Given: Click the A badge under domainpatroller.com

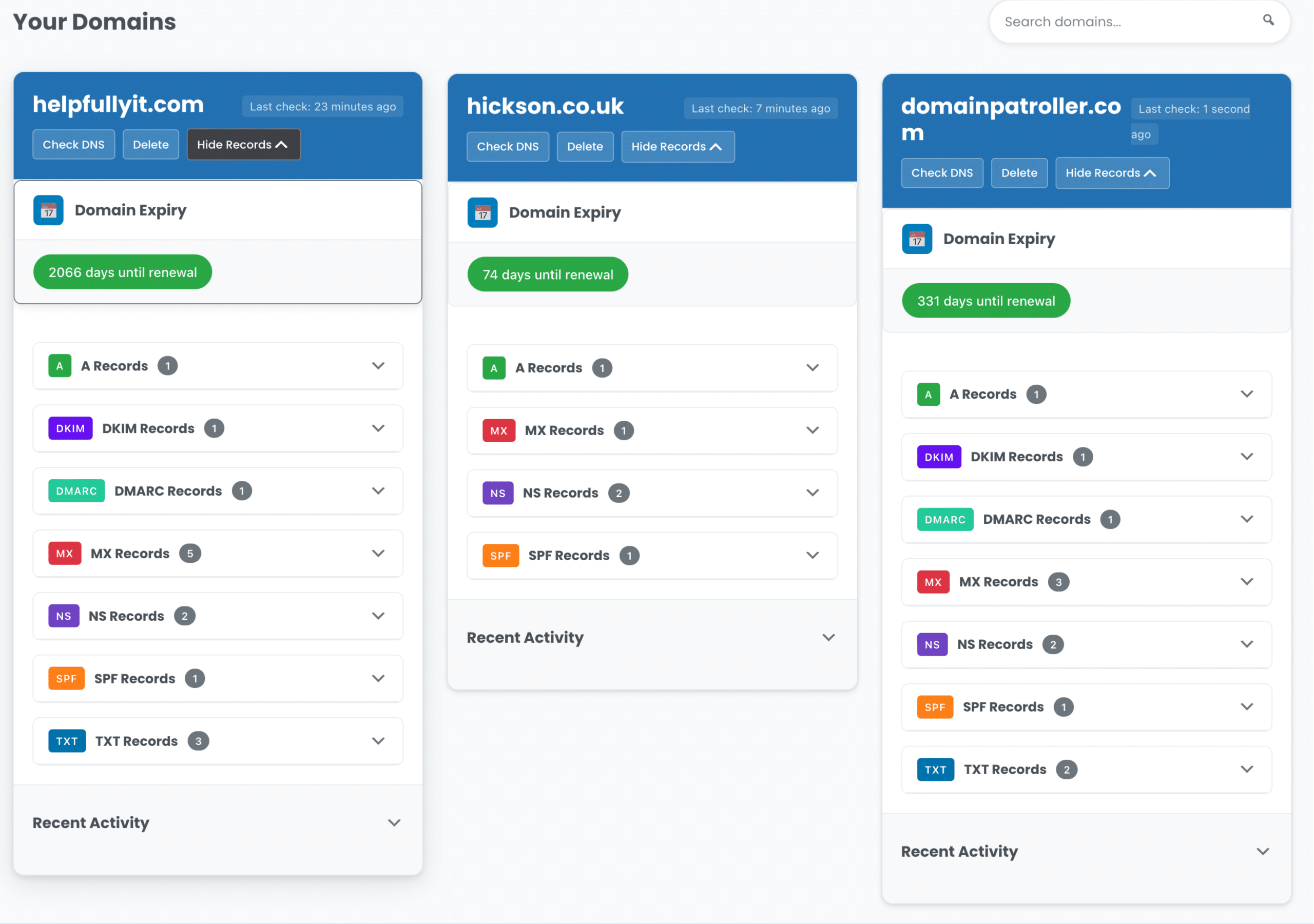Looking at the screenshot, I should [x=929, y=394].
